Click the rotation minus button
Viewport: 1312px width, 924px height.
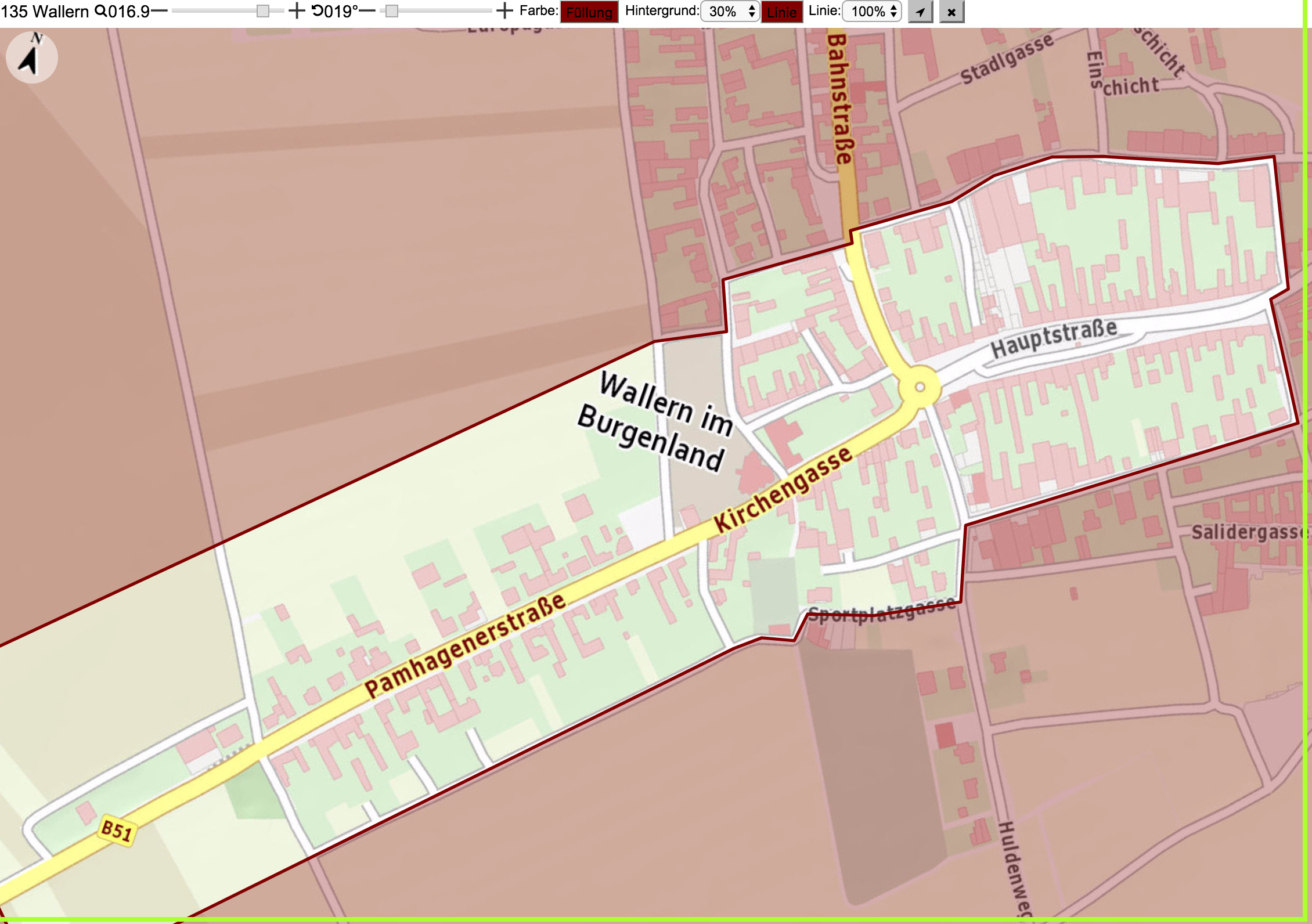(x=367, y=11)
